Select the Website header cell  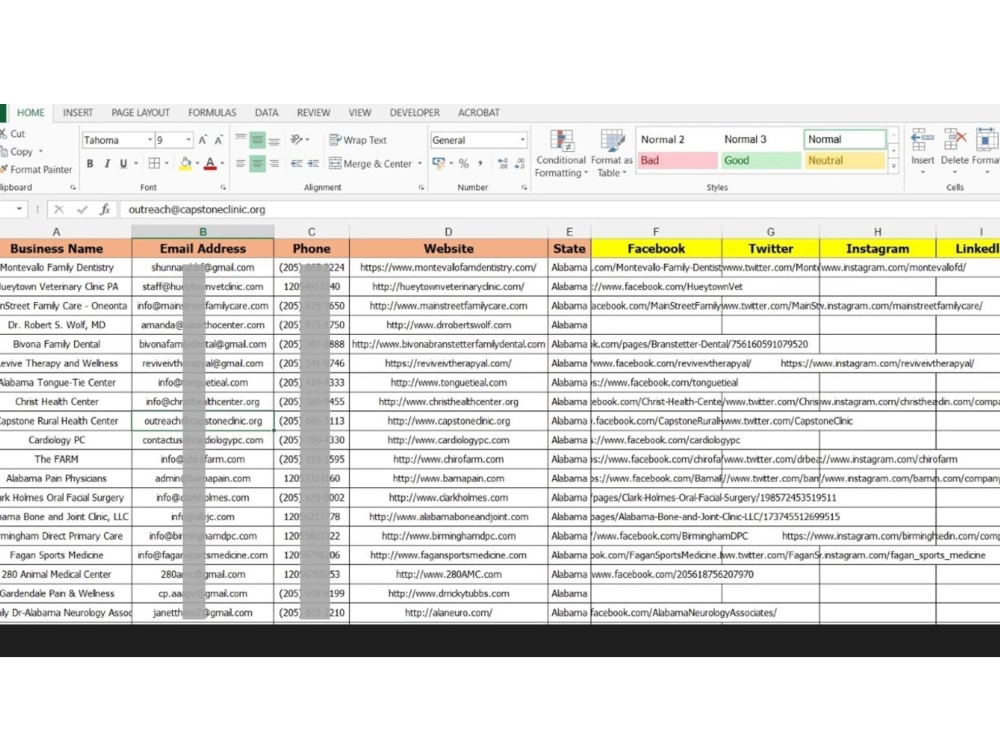[x=448, y=249]
